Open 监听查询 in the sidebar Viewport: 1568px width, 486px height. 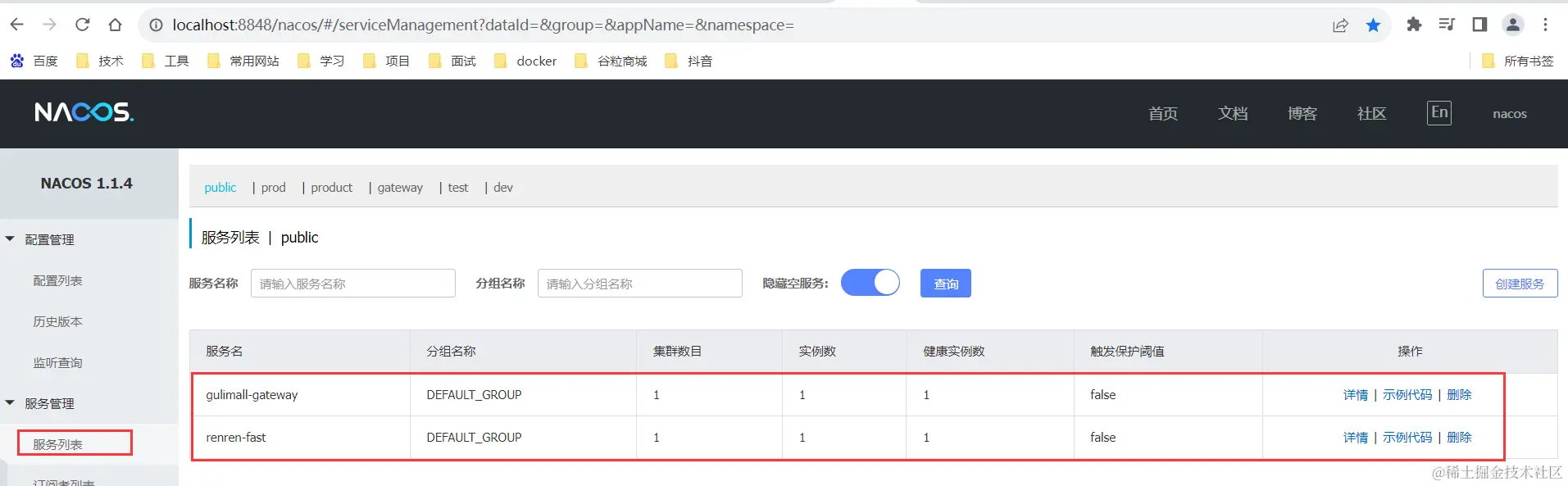coord(57,362)
